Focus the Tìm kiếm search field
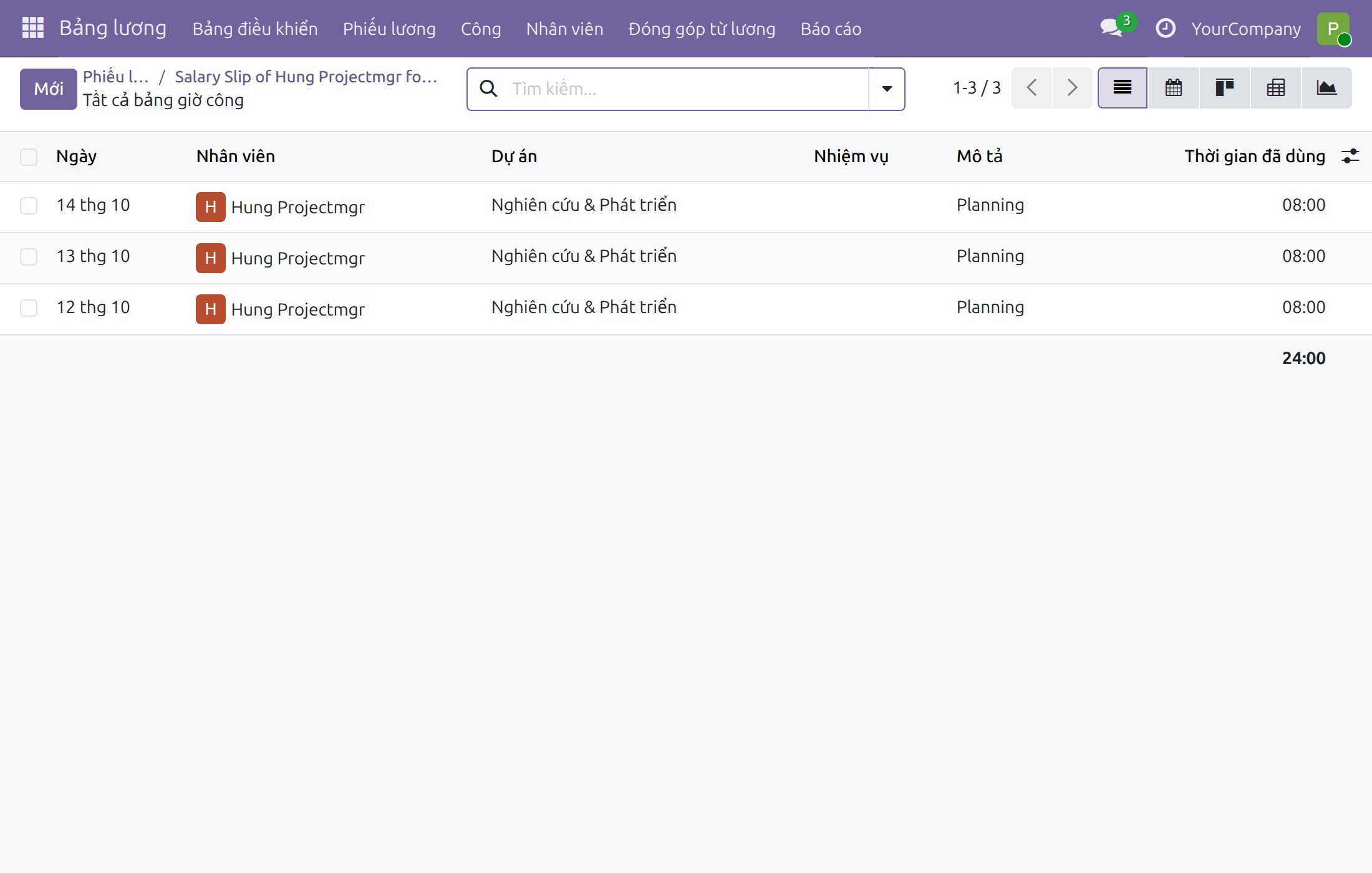The image size is (1372, 873). [686, 89]
